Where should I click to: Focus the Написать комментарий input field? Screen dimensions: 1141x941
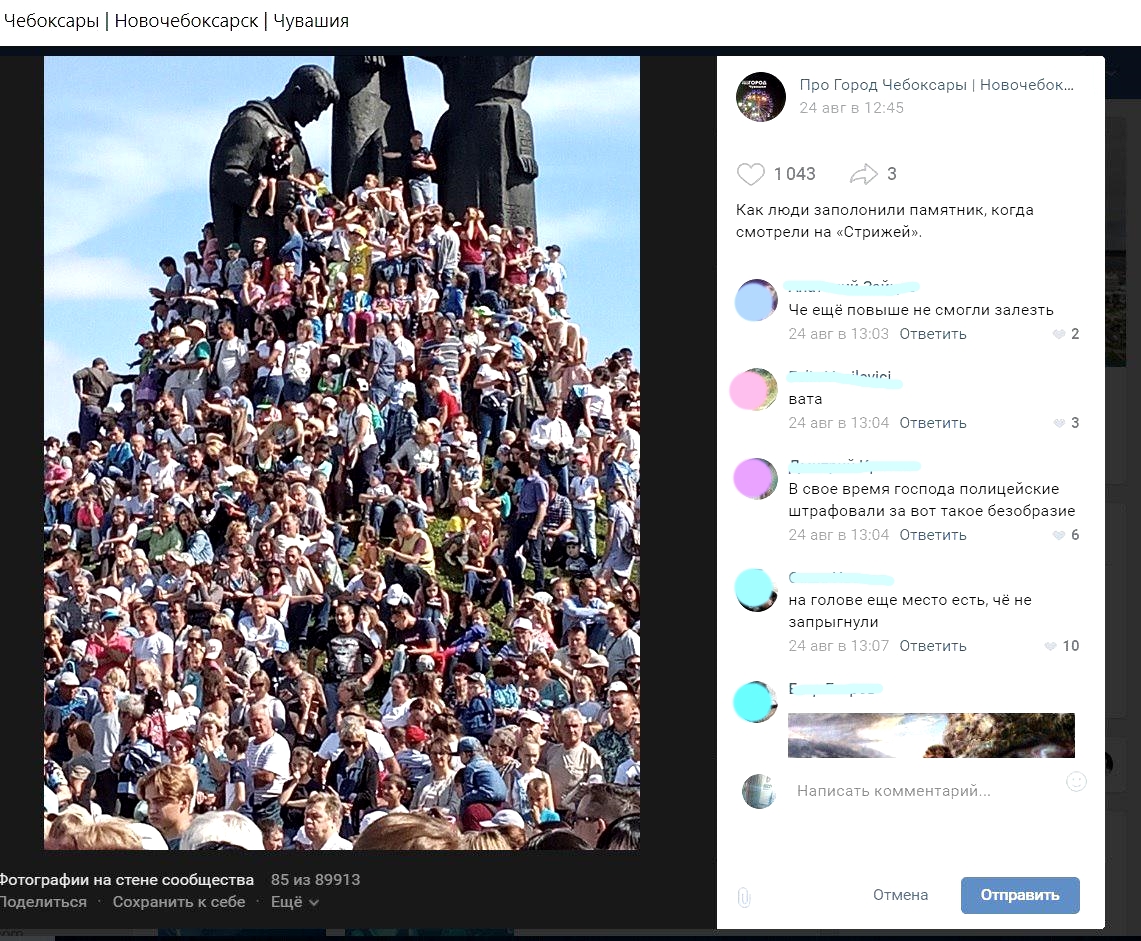[x=924, y=791]
